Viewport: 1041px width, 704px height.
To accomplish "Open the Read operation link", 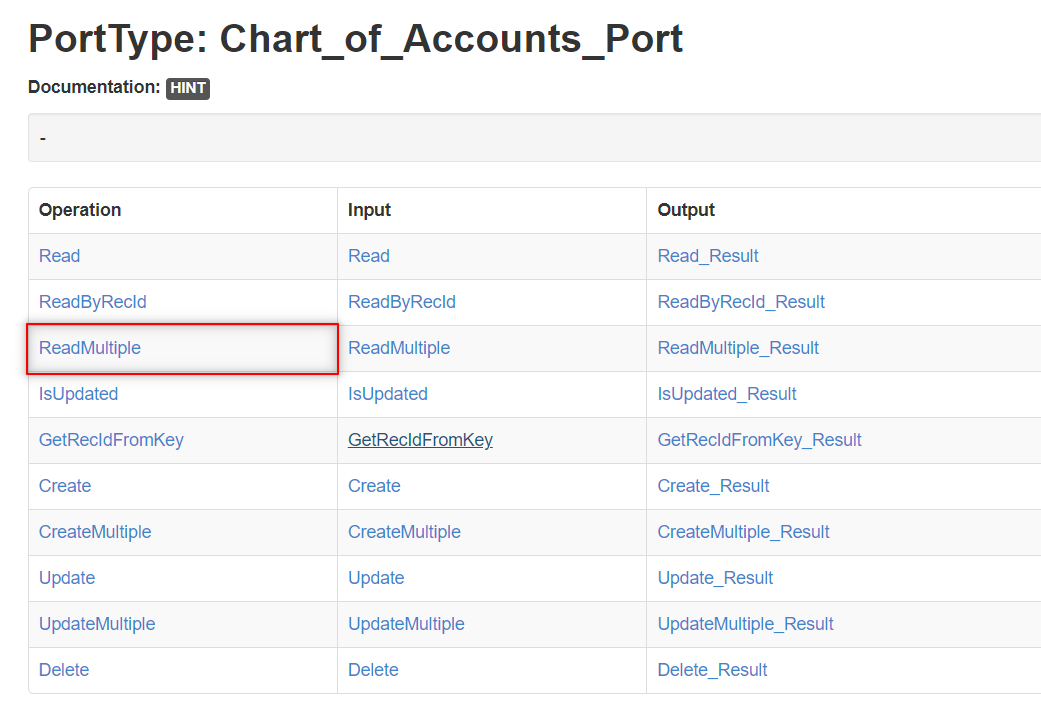I will point(59,256).
